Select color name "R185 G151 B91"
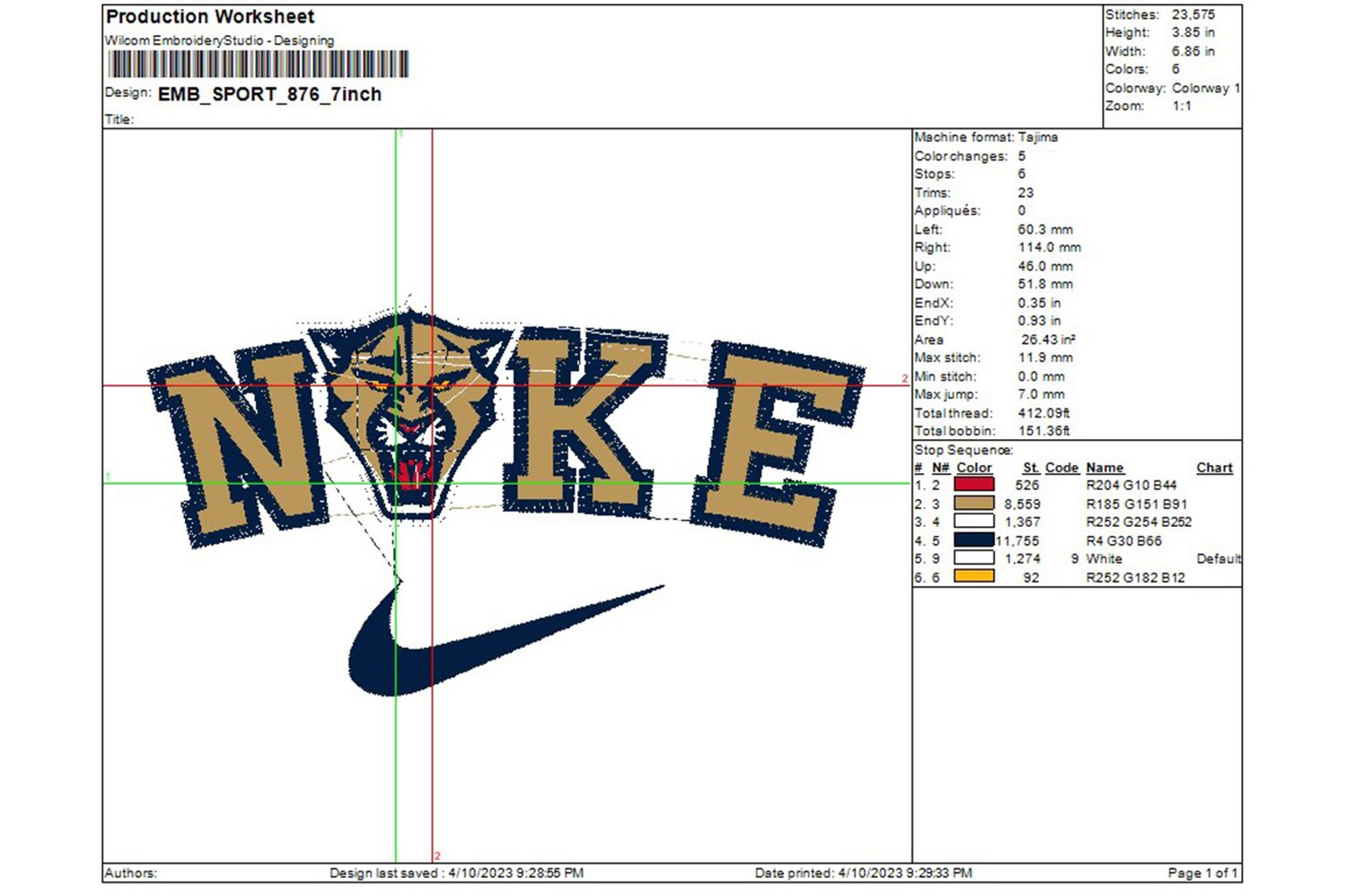The image size is (1347, 896). coord(1136,505)
